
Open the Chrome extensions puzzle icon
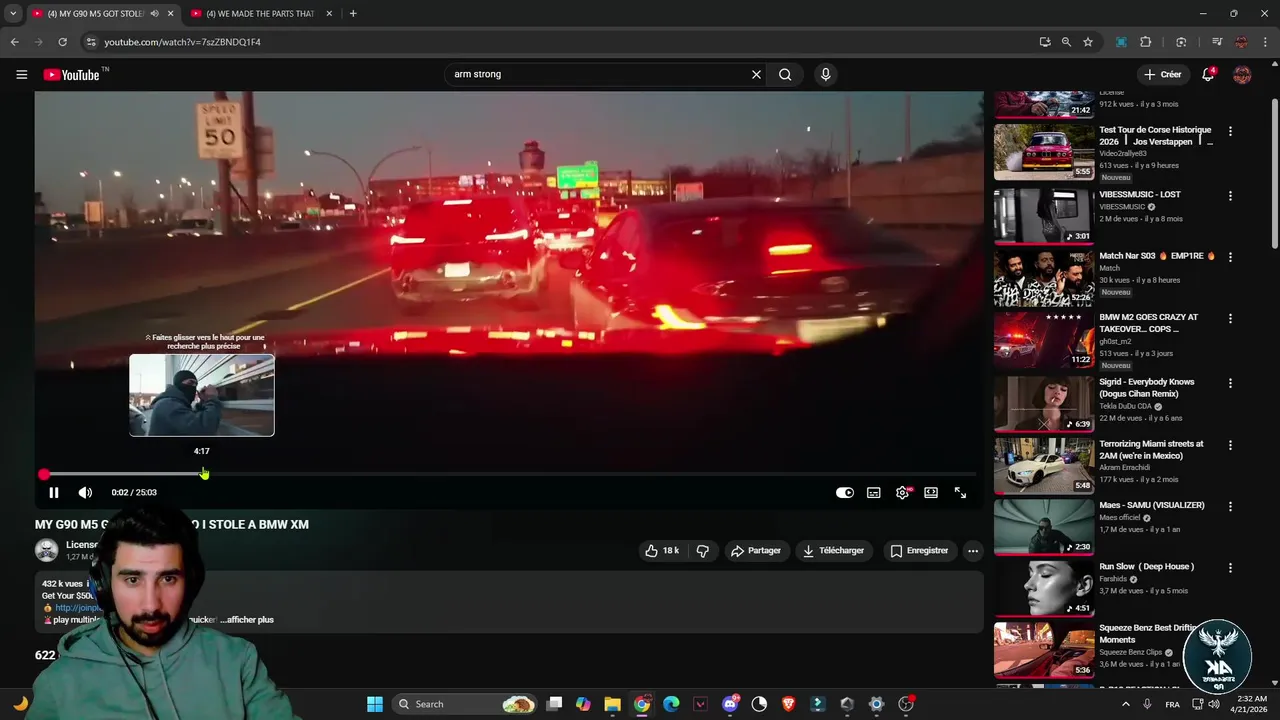click(x=1146, y=42)
